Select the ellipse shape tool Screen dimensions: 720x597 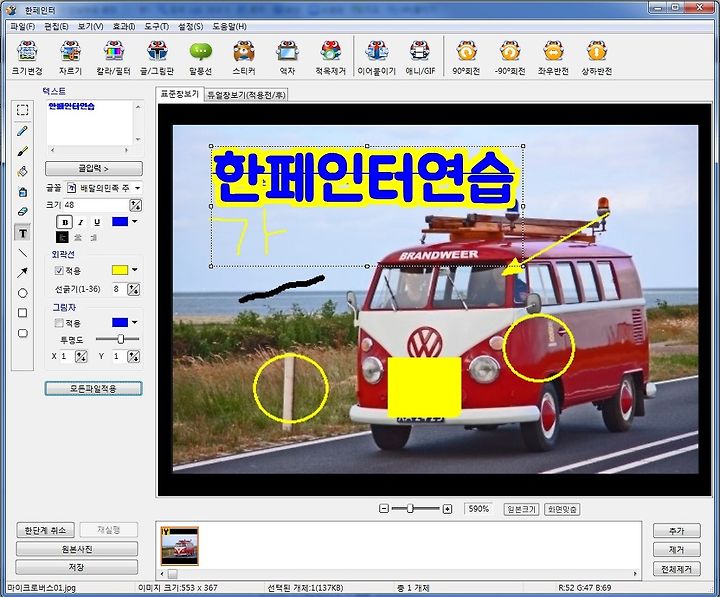(22, 293)
